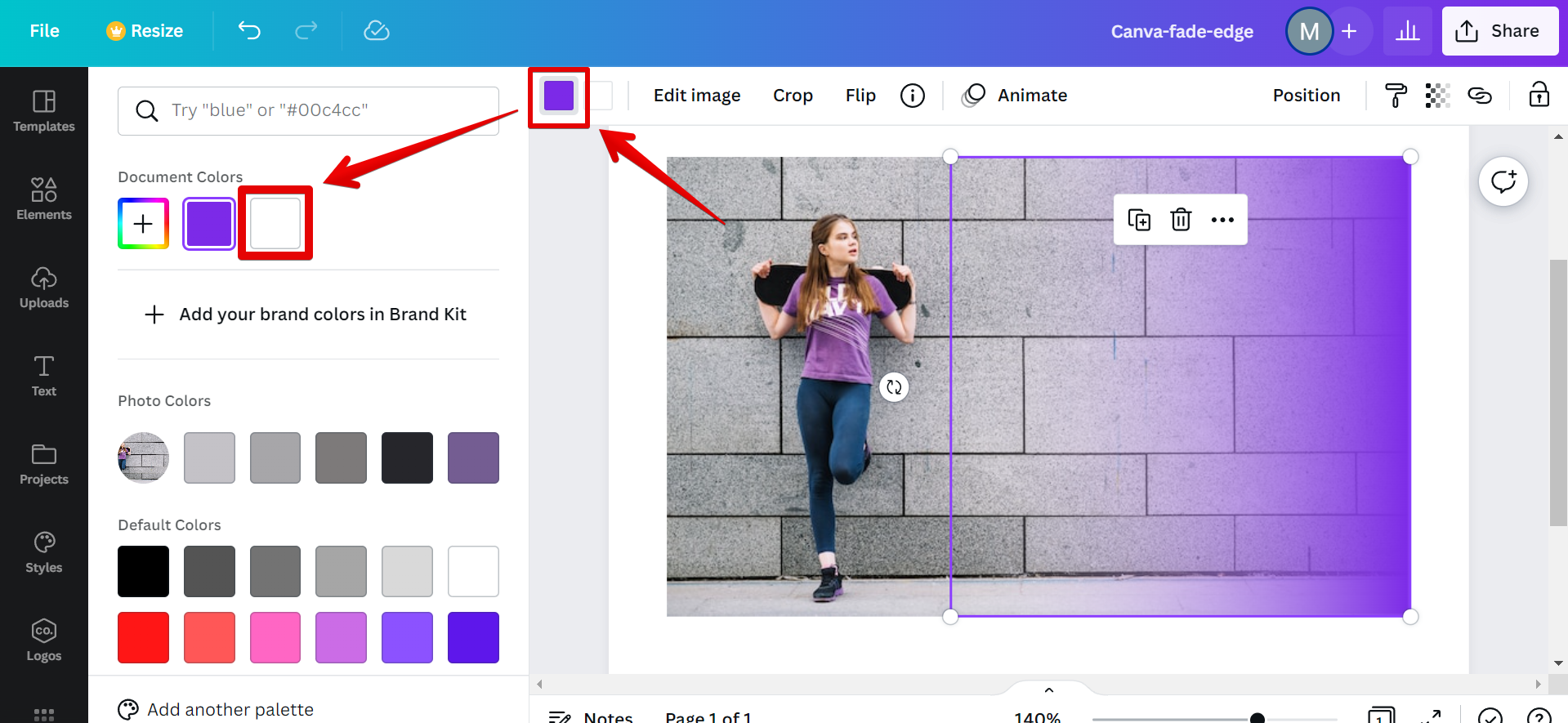The width and height of the screenshot is (1568, 723).
Task: Expand the page panel chevron at bottom
Action: point(1049,690)
